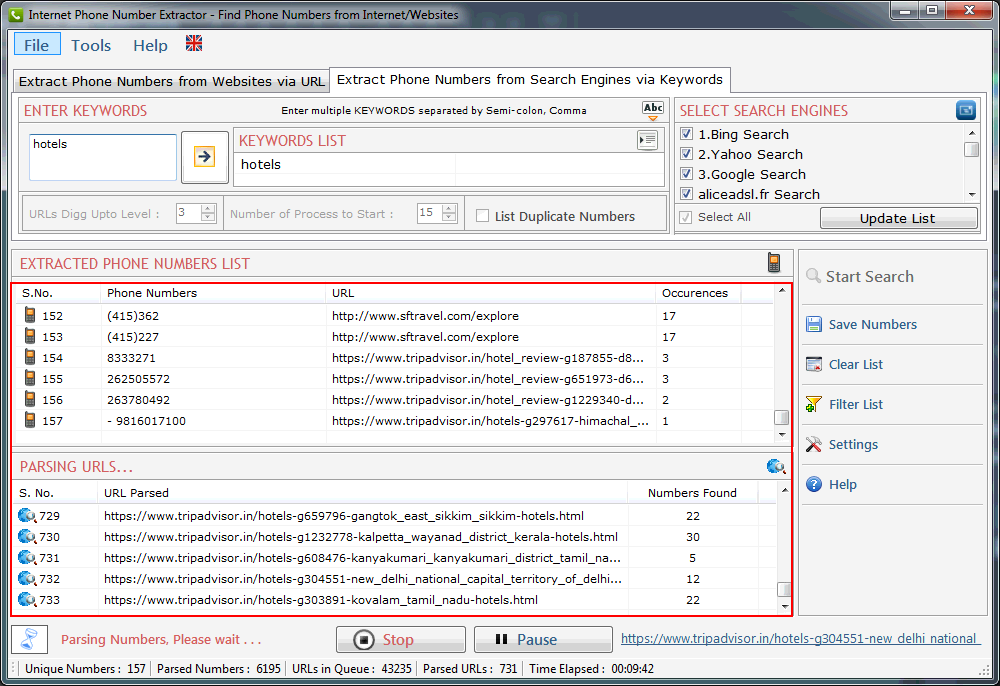
Task: Click the globe magnifier icon in Parsing URLs
Action: point(776,466)
